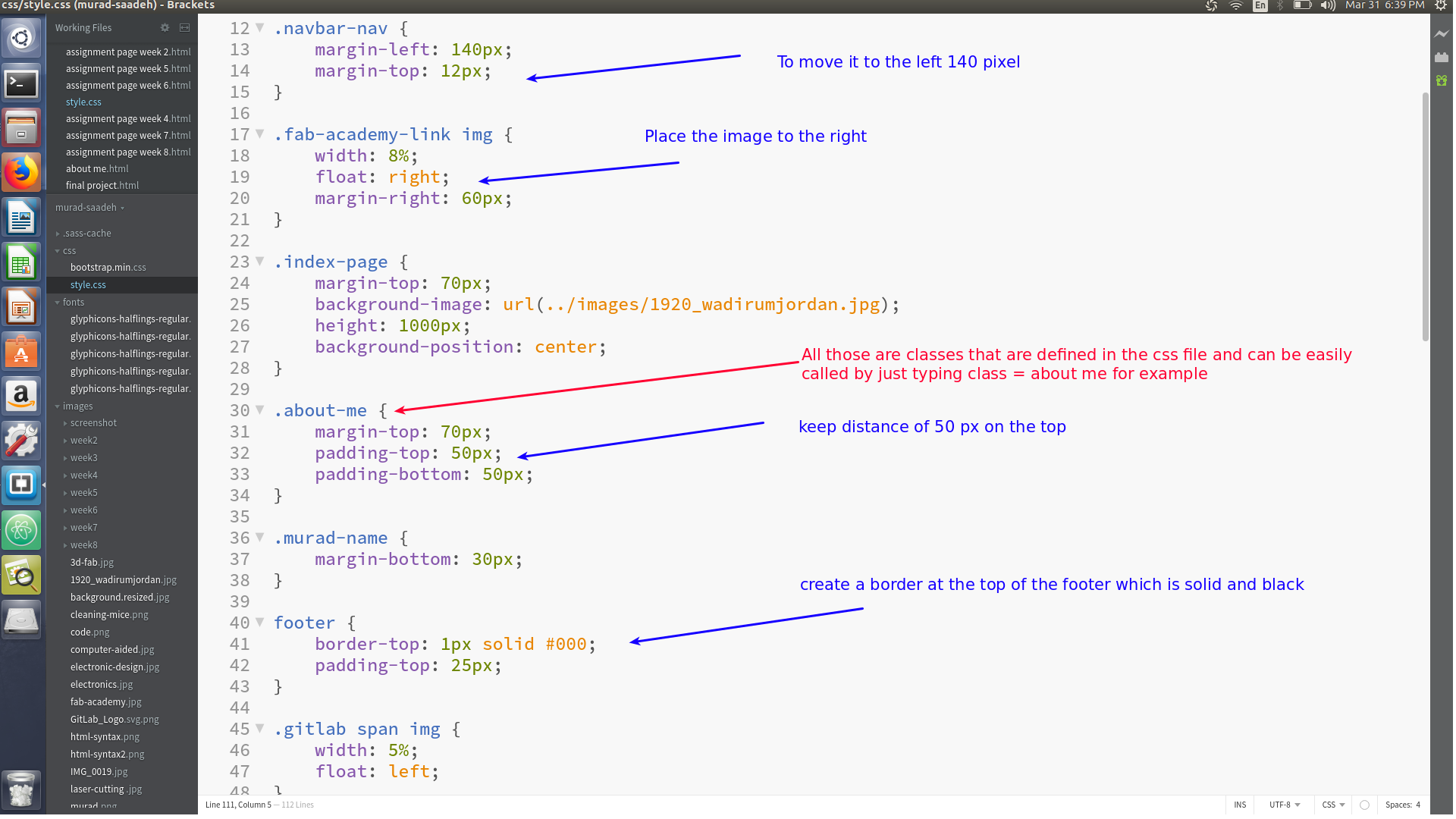This screenshot has width=1456, height=819.
Task: Open the Trash in the dock
Action: coord(21,790)
